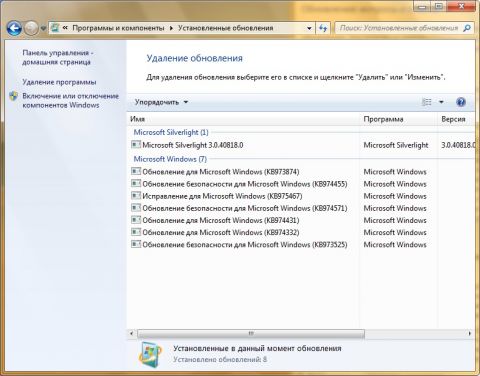Image resolution: width=480 pixels, height=376 pixels.
Task: Close the Installed Updates window
Action: point(461,7)
